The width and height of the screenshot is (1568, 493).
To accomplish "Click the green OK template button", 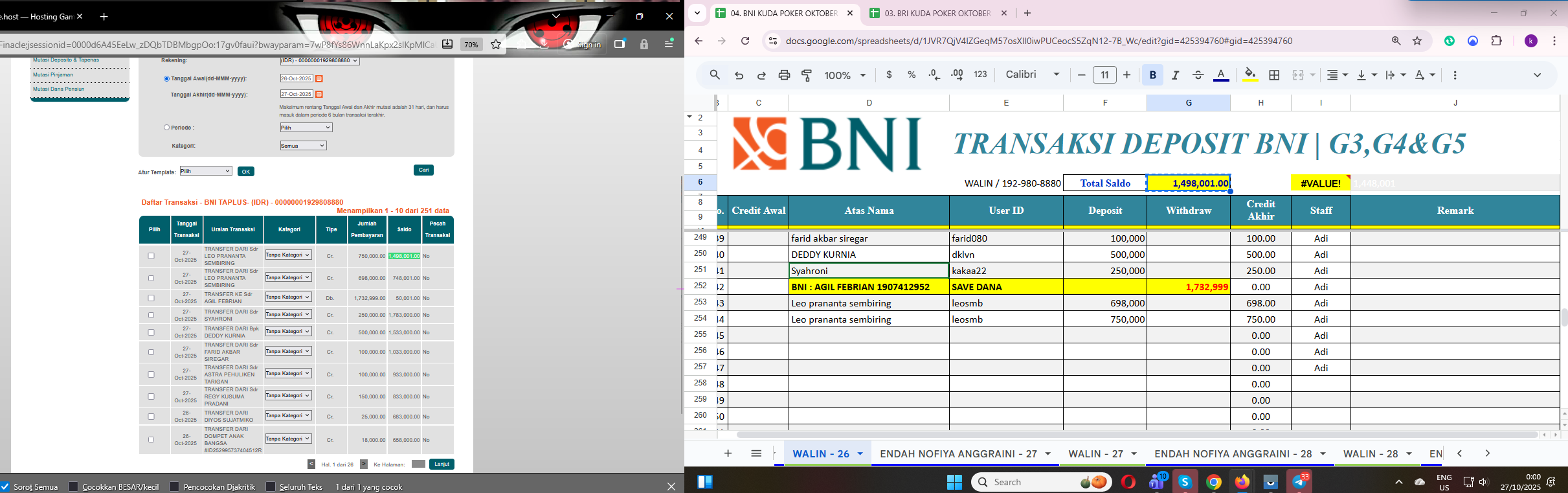I will [246, 172].
